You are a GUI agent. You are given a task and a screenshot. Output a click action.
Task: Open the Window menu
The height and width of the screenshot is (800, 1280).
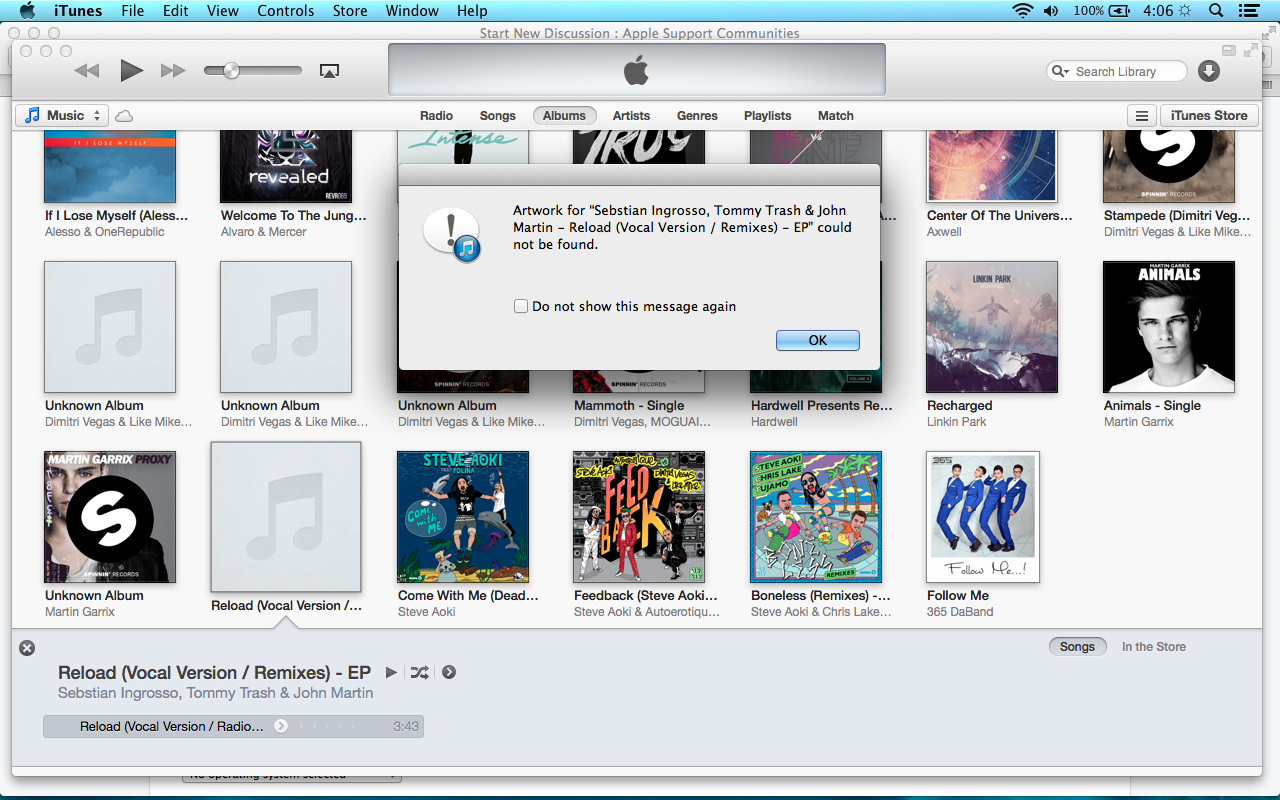[x=412, y=11]
